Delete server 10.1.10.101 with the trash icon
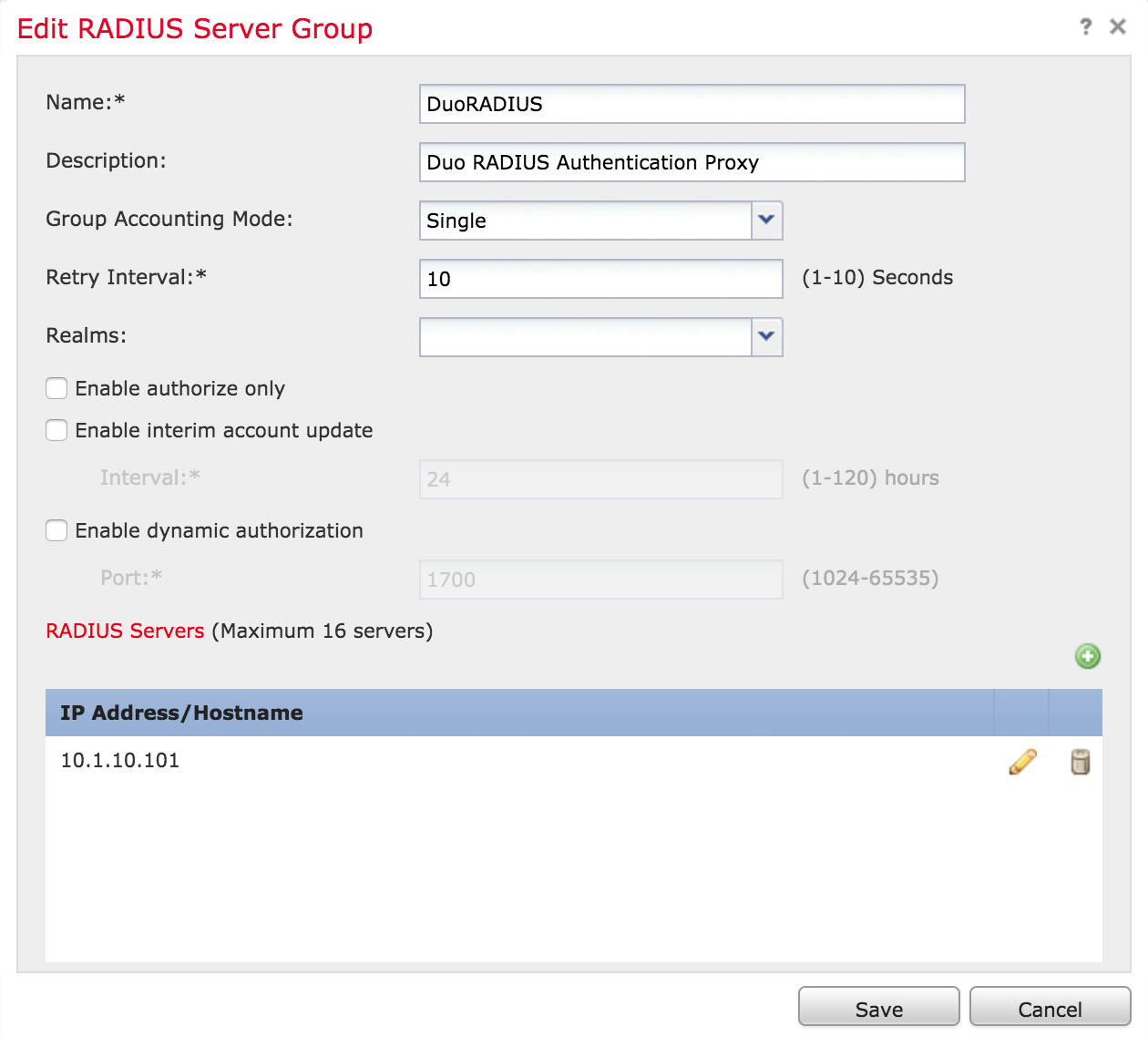The width and height of the screenshot is (1148, 1037). tap(1080, 762)
